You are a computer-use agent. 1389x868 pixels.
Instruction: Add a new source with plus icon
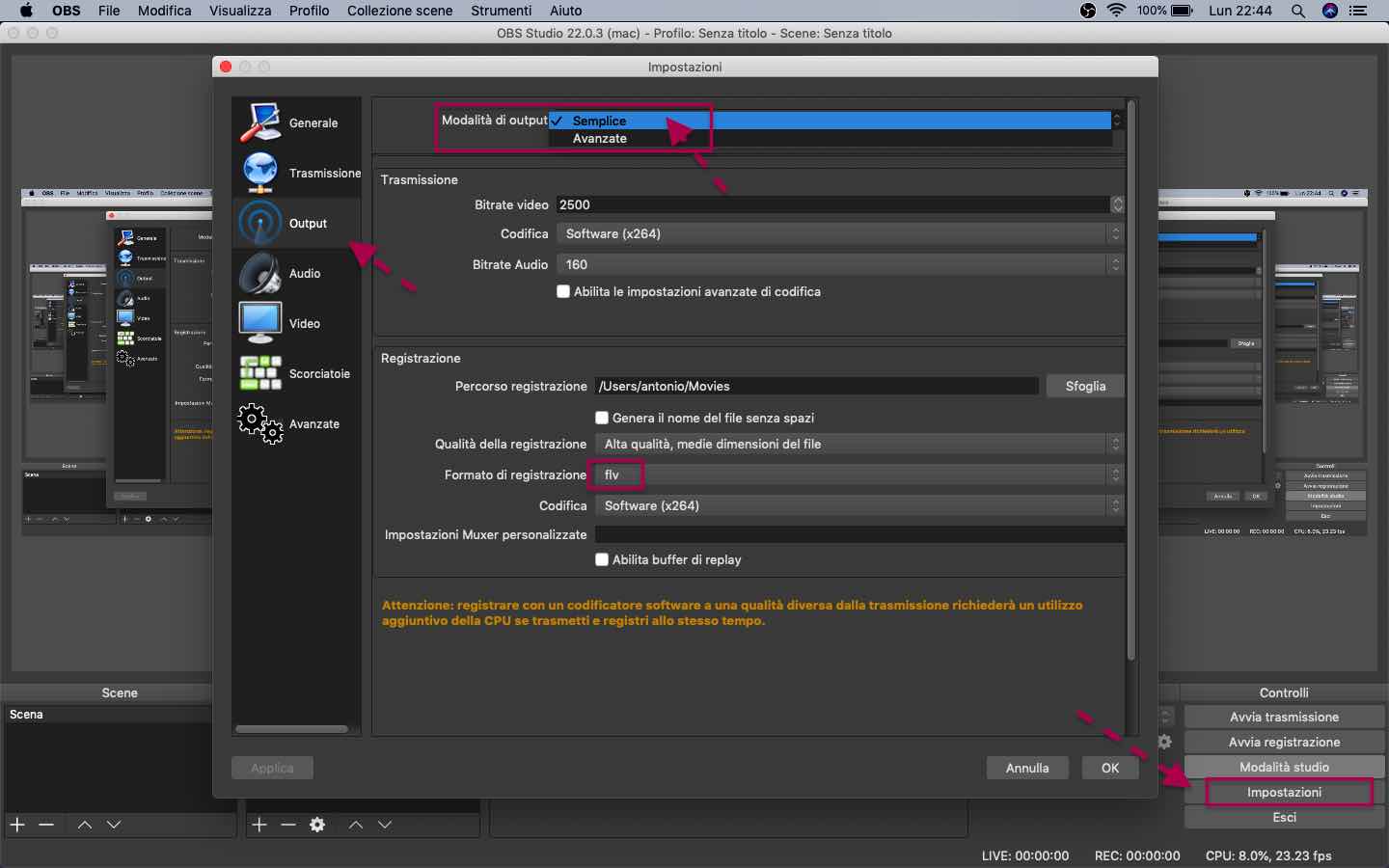(259, 825)
